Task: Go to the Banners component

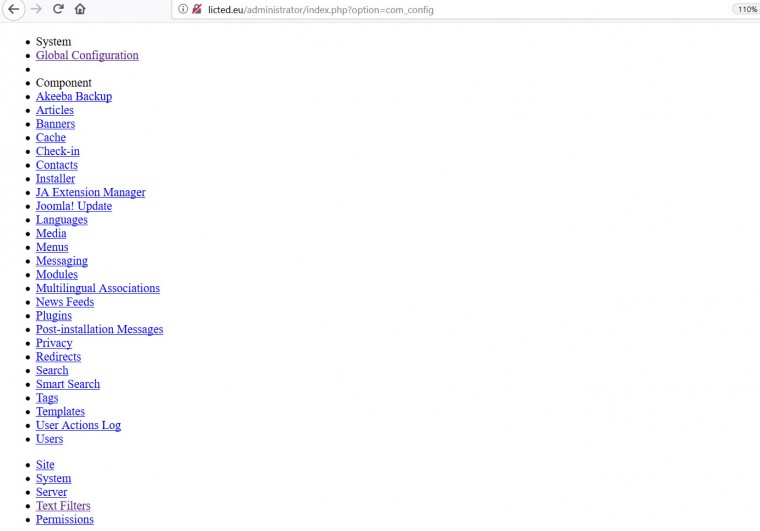Action: [55, 124]
